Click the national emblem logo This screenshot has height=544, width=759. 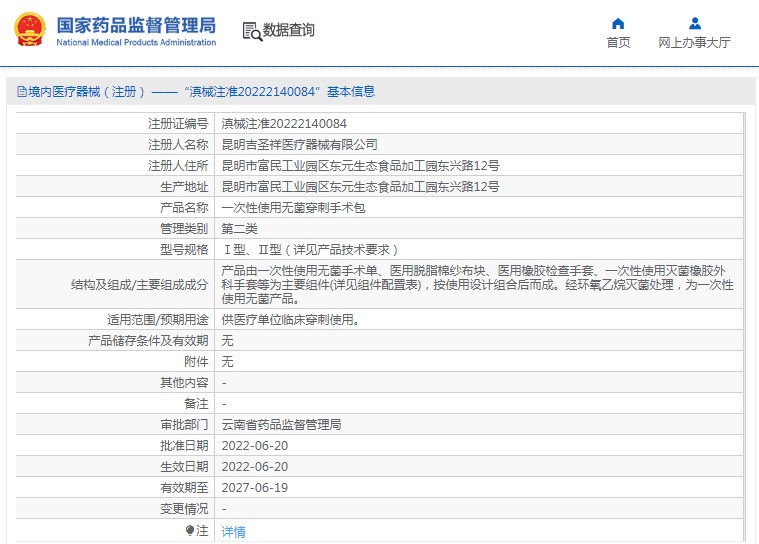click(30, 29)
